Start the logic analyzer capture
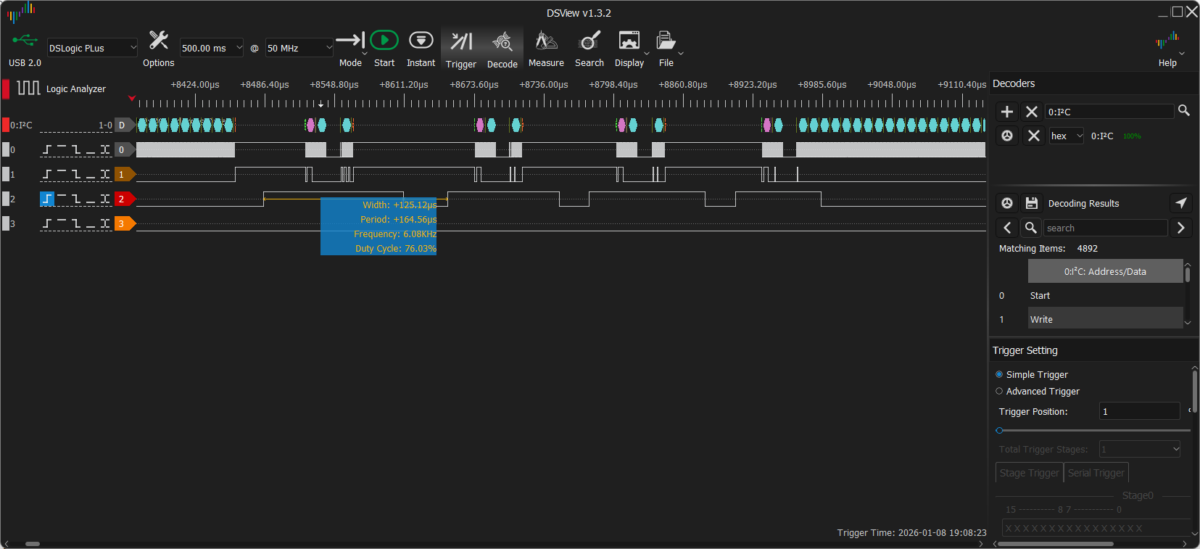Viewport: 1200px width, 549px height. (384, 41)
